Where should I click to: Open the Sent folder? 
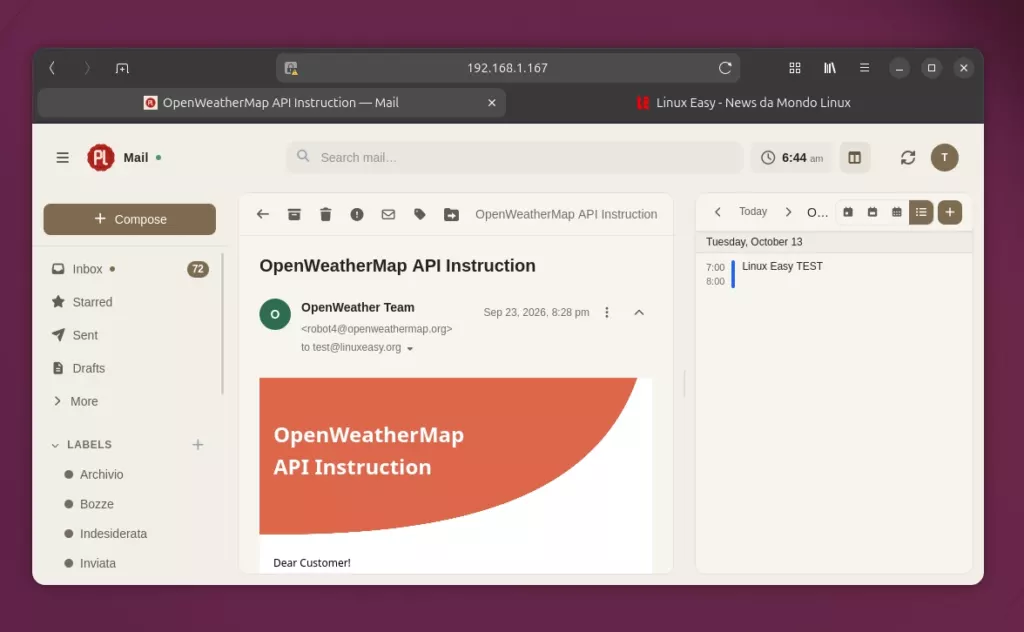[x=131, y=335]
